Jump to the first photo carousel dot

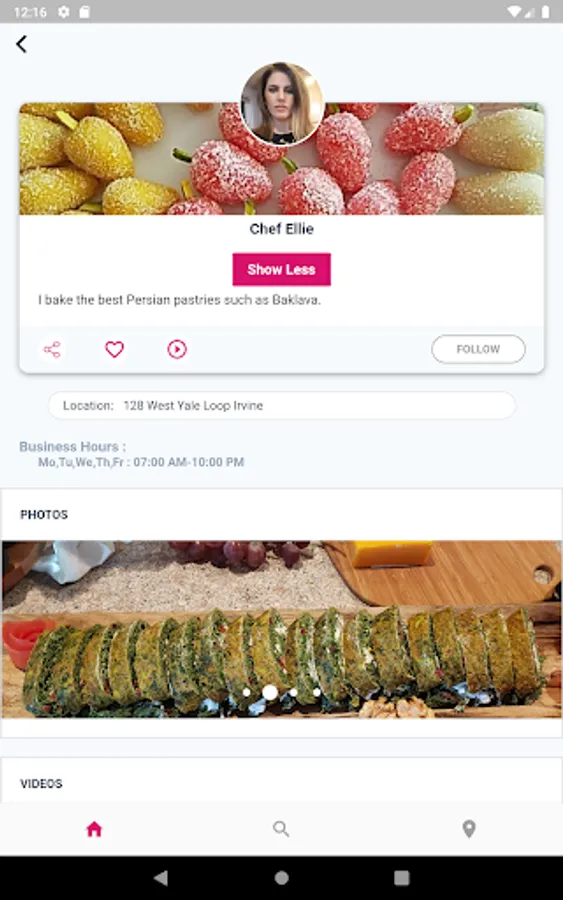[x=246, y=693]
